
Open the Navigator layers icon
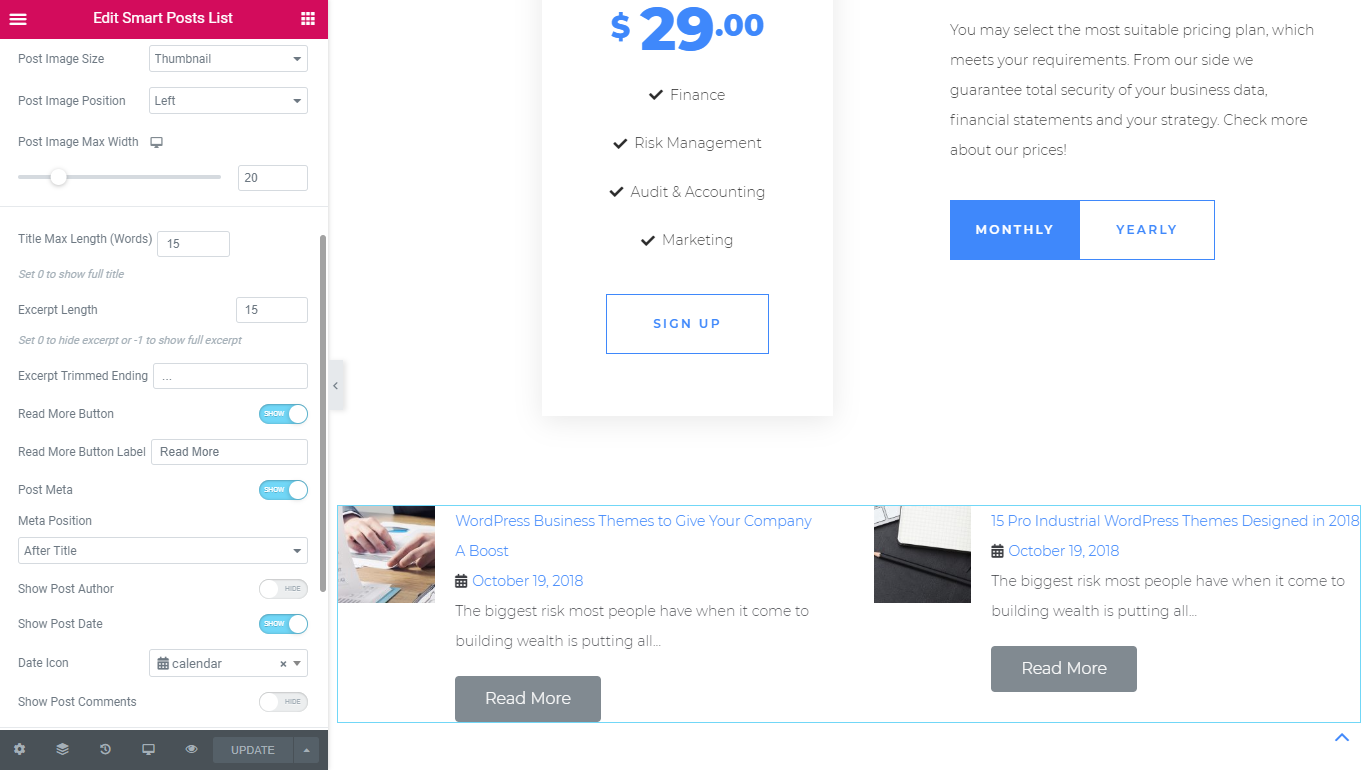62,749
